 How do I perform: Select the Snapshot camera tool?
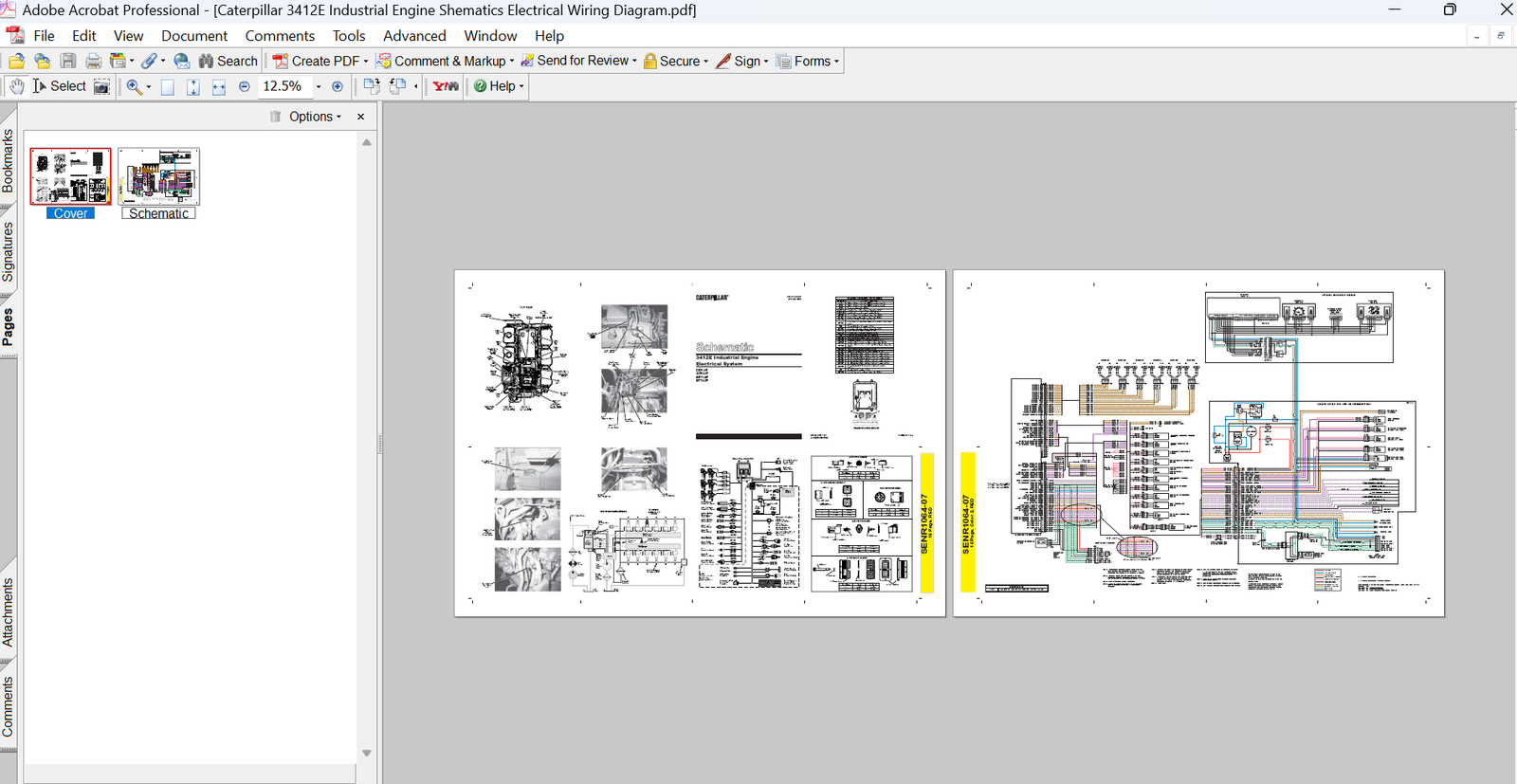tap(101, 86)
